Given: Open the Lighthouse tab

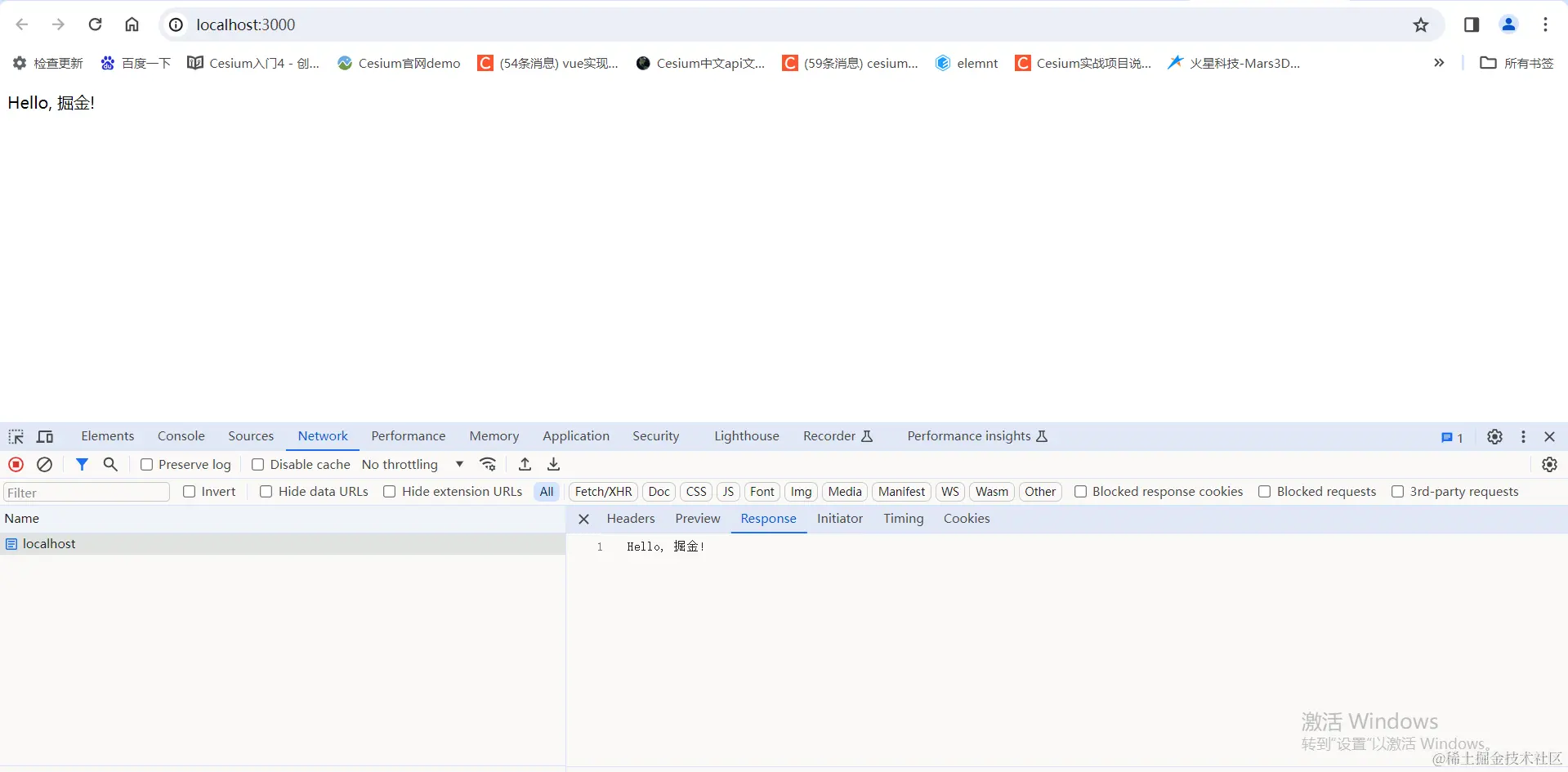Looking at the screenshot, I should 747,436.
